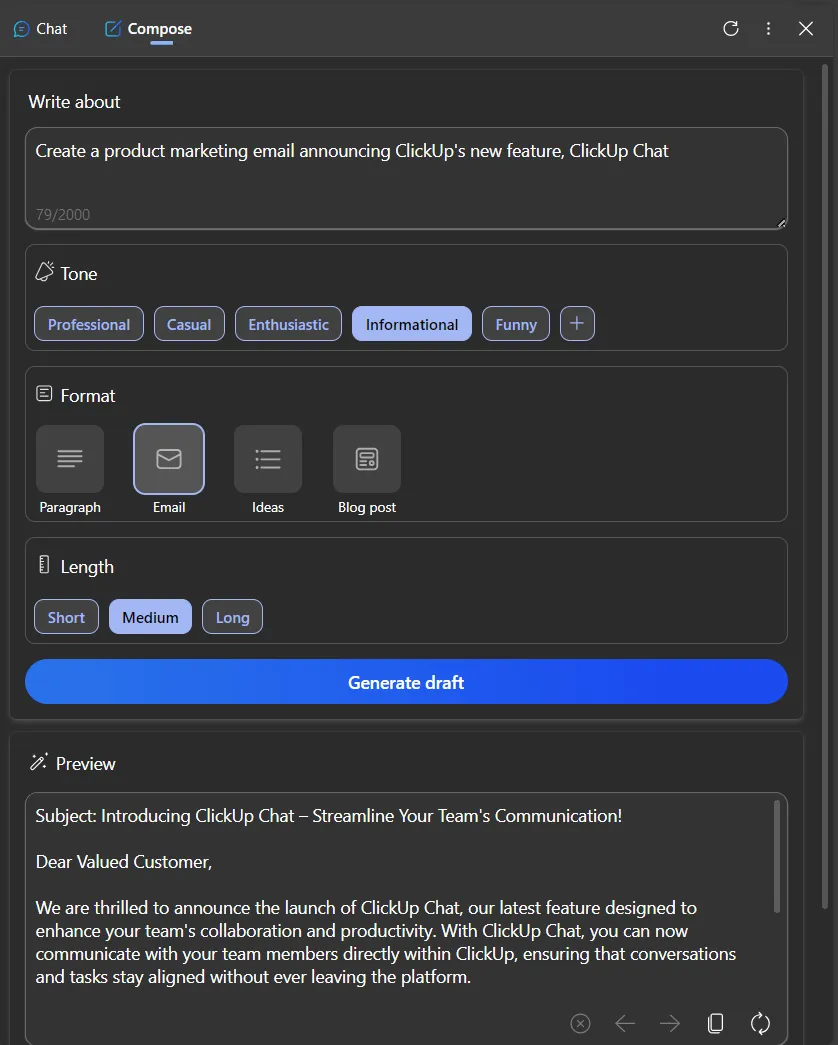
Task: Click the Chat tab speech bubble icon
Action: (21, 29)
